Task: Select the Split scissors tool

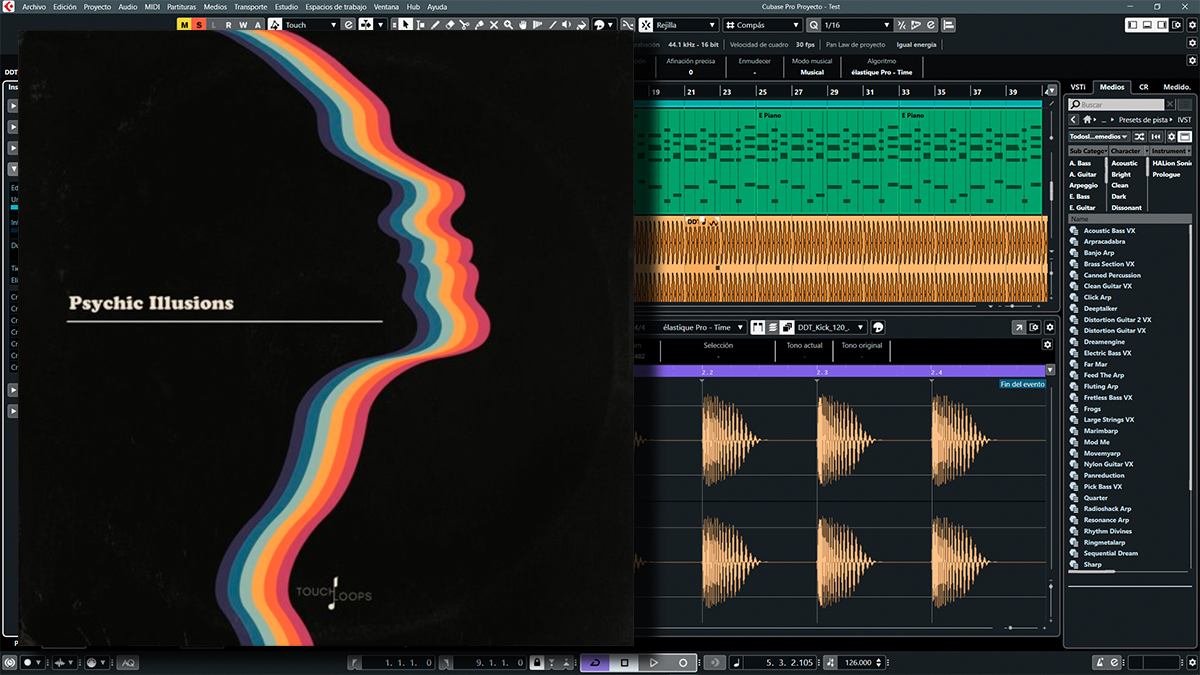Action: click(x=464, y=24)
